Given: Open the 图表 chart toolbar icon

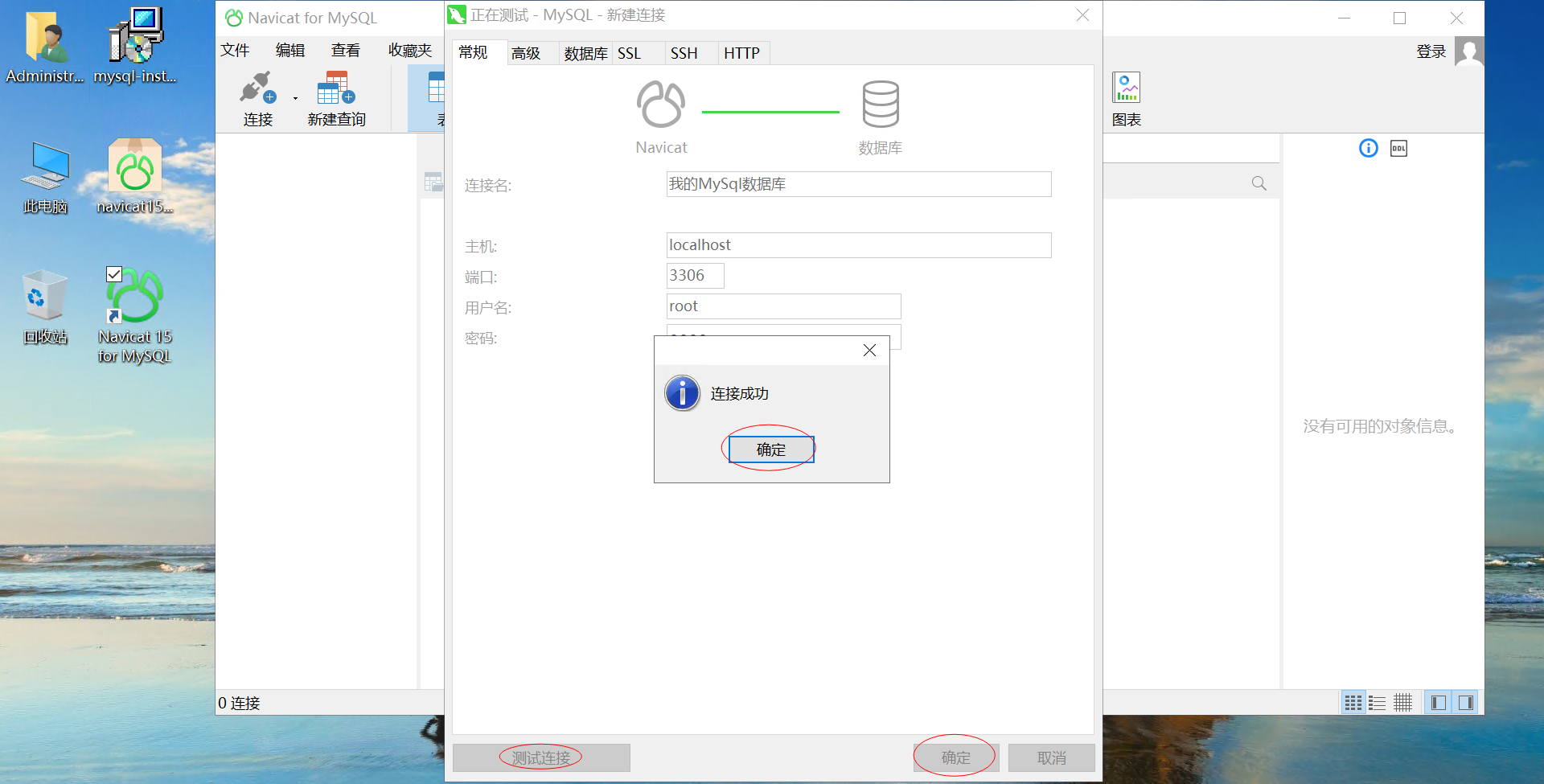Looking at the screenshot, I should coord(1126,88).
